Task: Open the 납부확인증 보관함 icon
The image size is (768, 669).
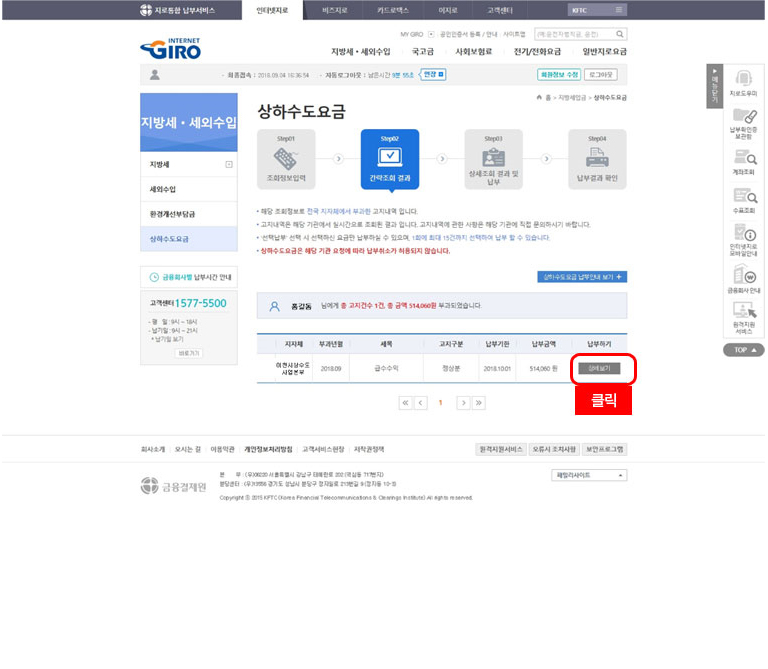Action: tap(743, 123)
